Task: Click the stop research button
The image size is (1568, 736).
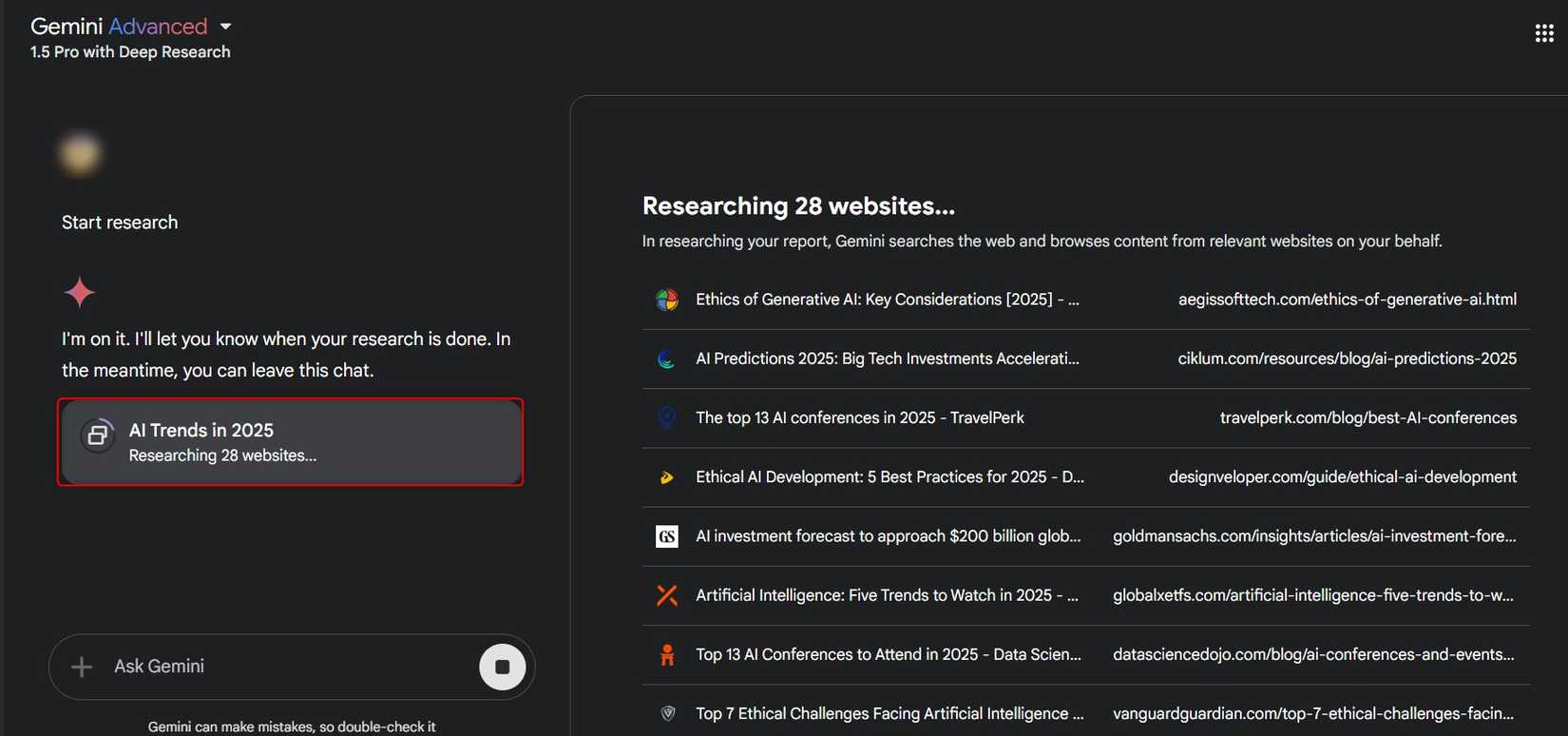Action: point(502,667)
